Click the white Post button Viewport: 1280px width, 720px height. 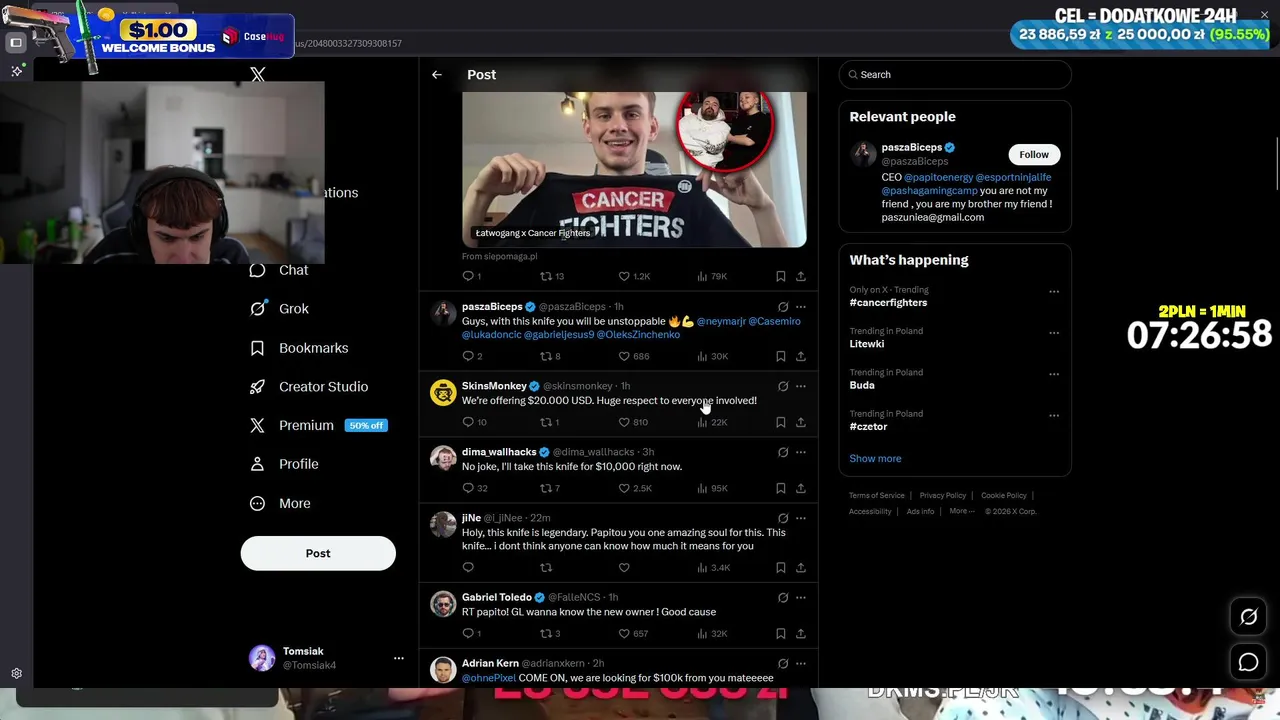coord(318,553)
